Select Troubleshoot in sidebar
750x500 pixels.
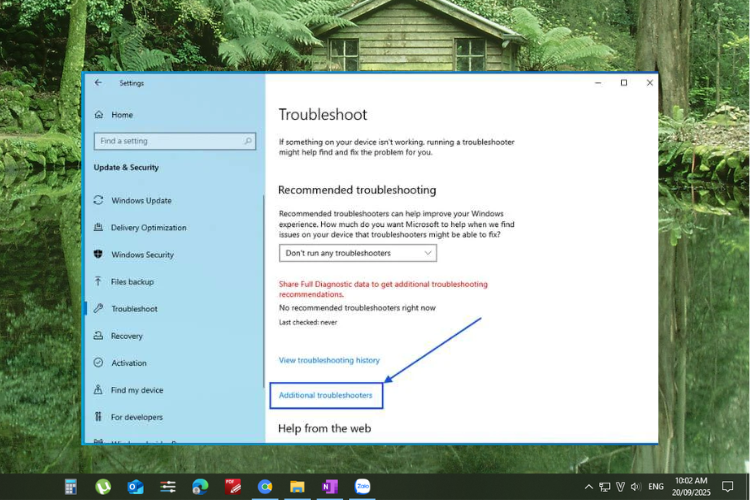(134, 309)
